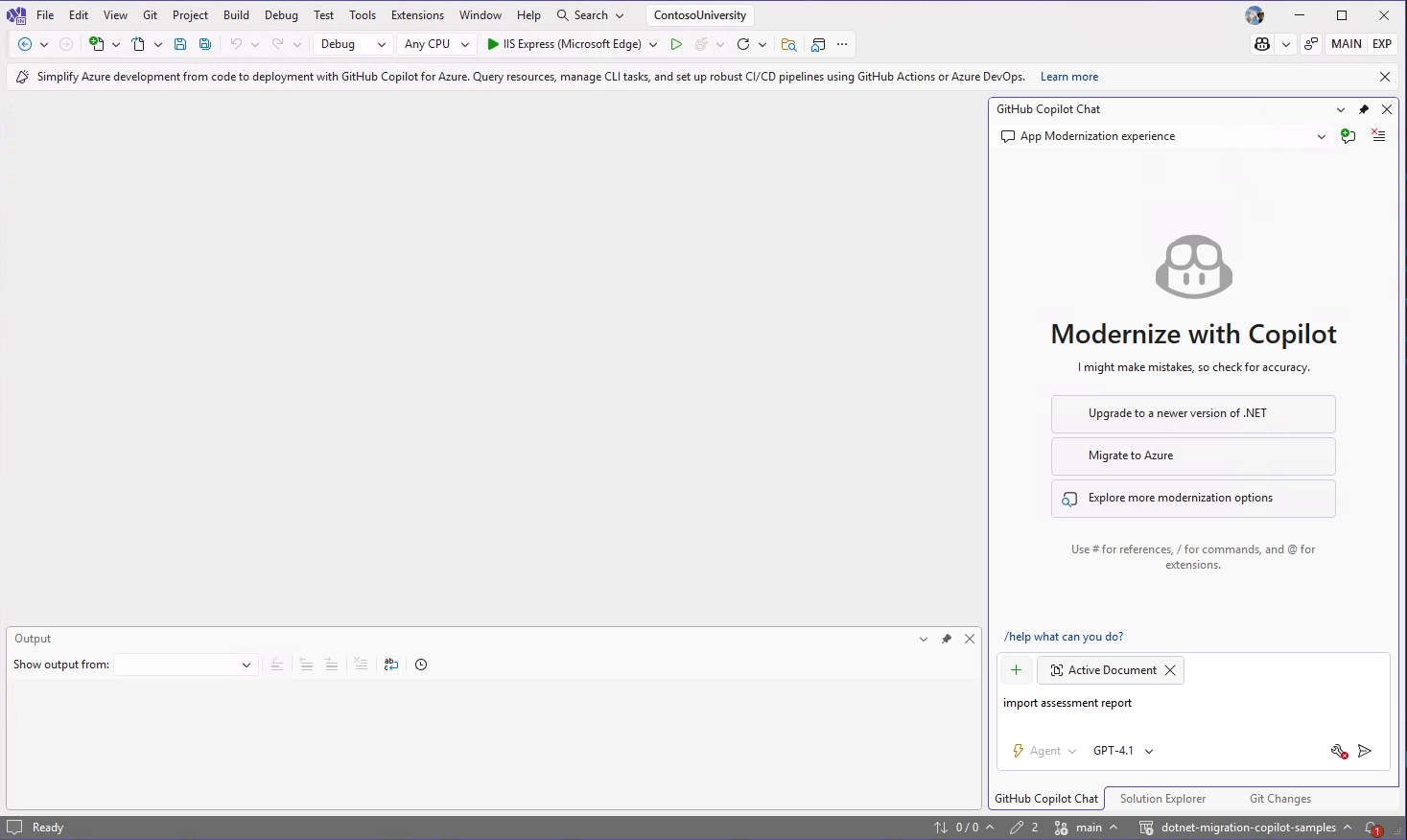The height and width of the screenshot is (840, 1407).
Task: Click the Navigate Backward arrow icon
Action: [25, 44]
